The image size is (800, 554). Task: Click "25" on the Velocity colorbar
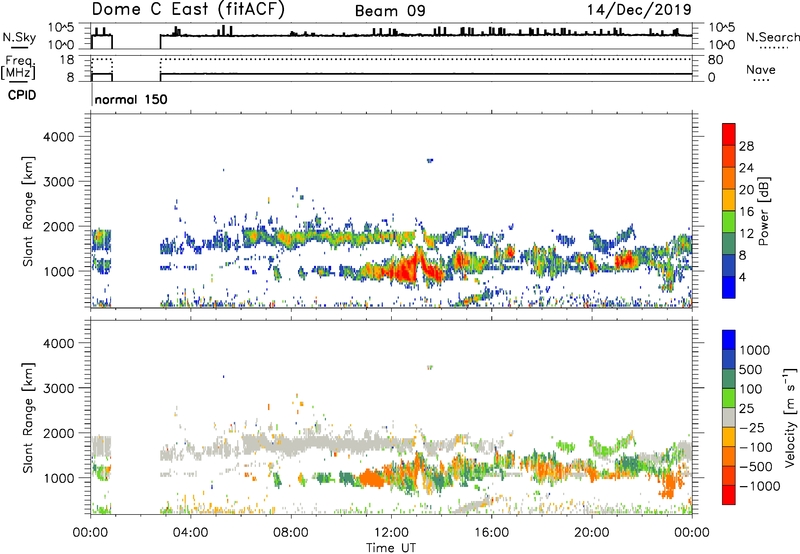[747, 409]
